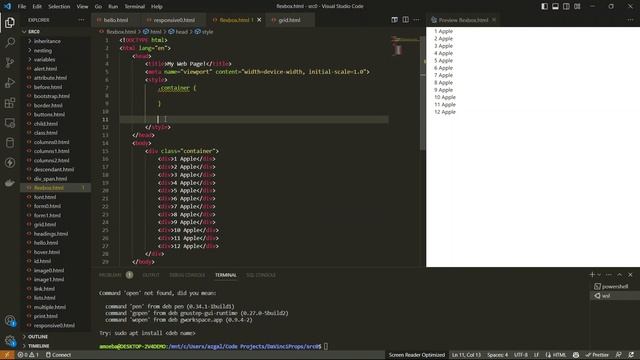Click the Prettier status bar button

pyautogui.click(x=597, y=355)
